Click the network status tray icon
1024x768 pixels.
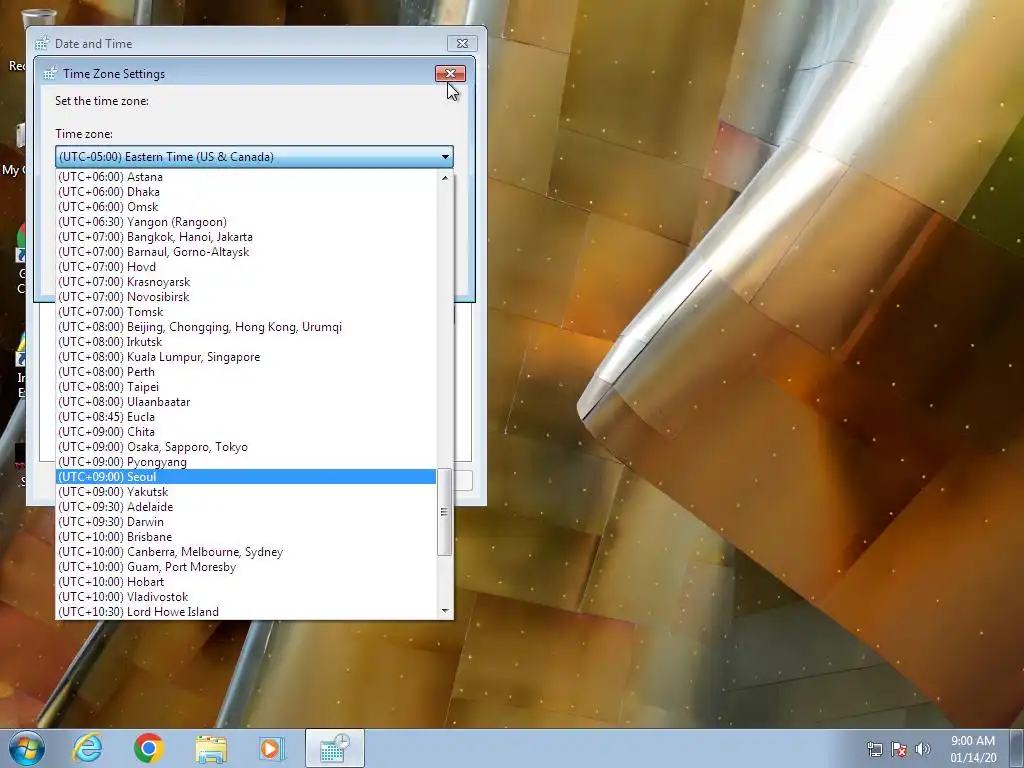tap(874, 749)
